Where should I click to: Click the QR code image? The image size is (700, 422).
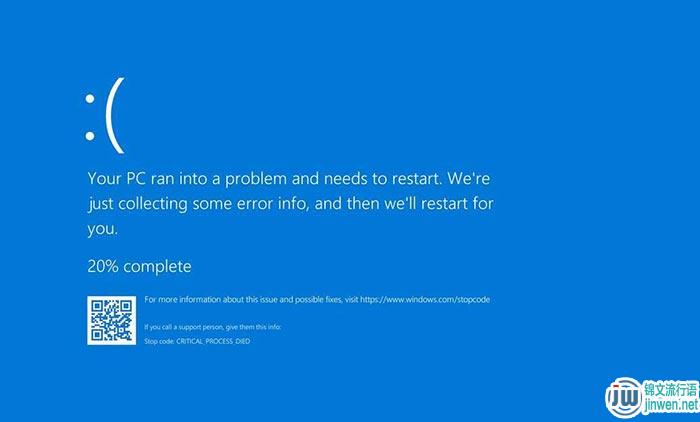pos(112,320)
